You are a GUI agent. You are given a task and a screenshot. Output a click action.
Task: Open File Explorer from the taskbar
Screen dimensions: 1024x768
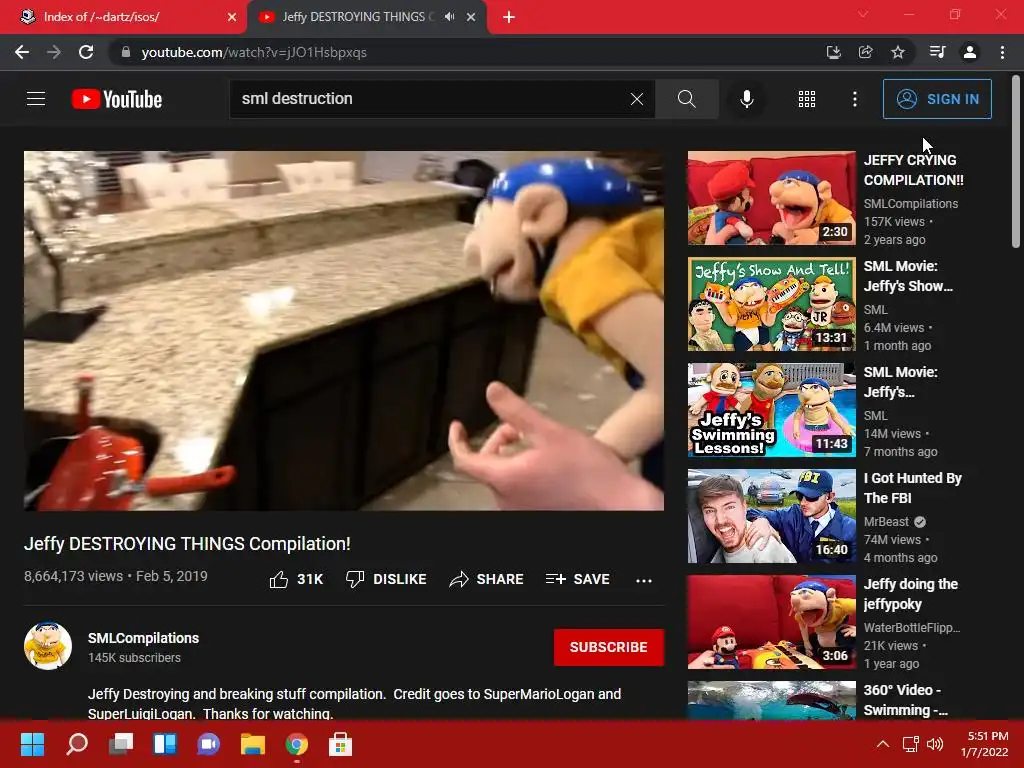pos(253,744)
